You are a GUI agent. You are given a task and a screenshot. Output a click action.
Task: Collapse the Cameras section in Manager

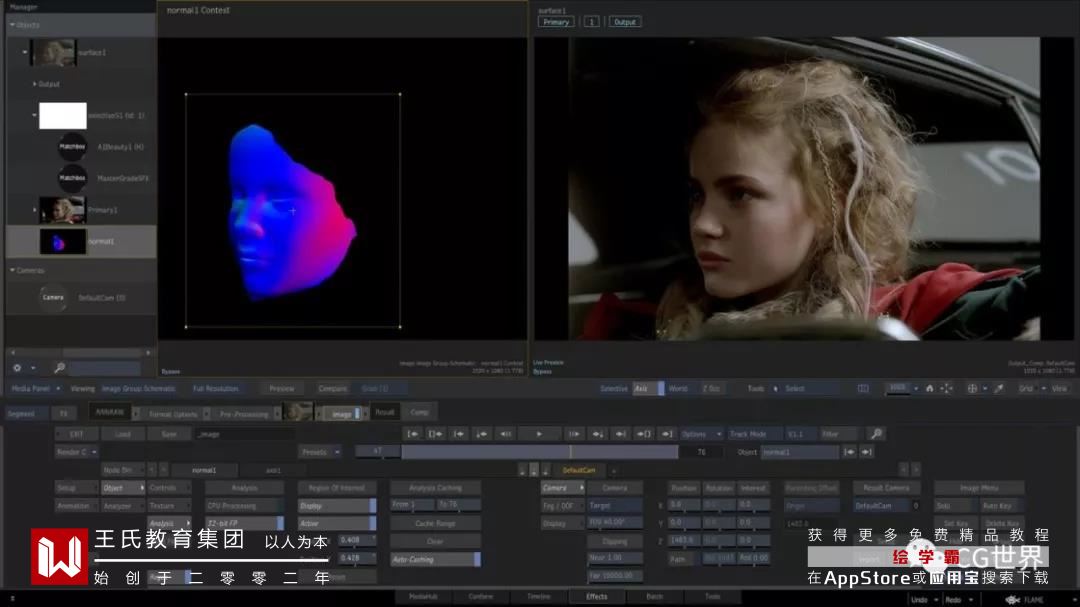click(x=12, y=270)
